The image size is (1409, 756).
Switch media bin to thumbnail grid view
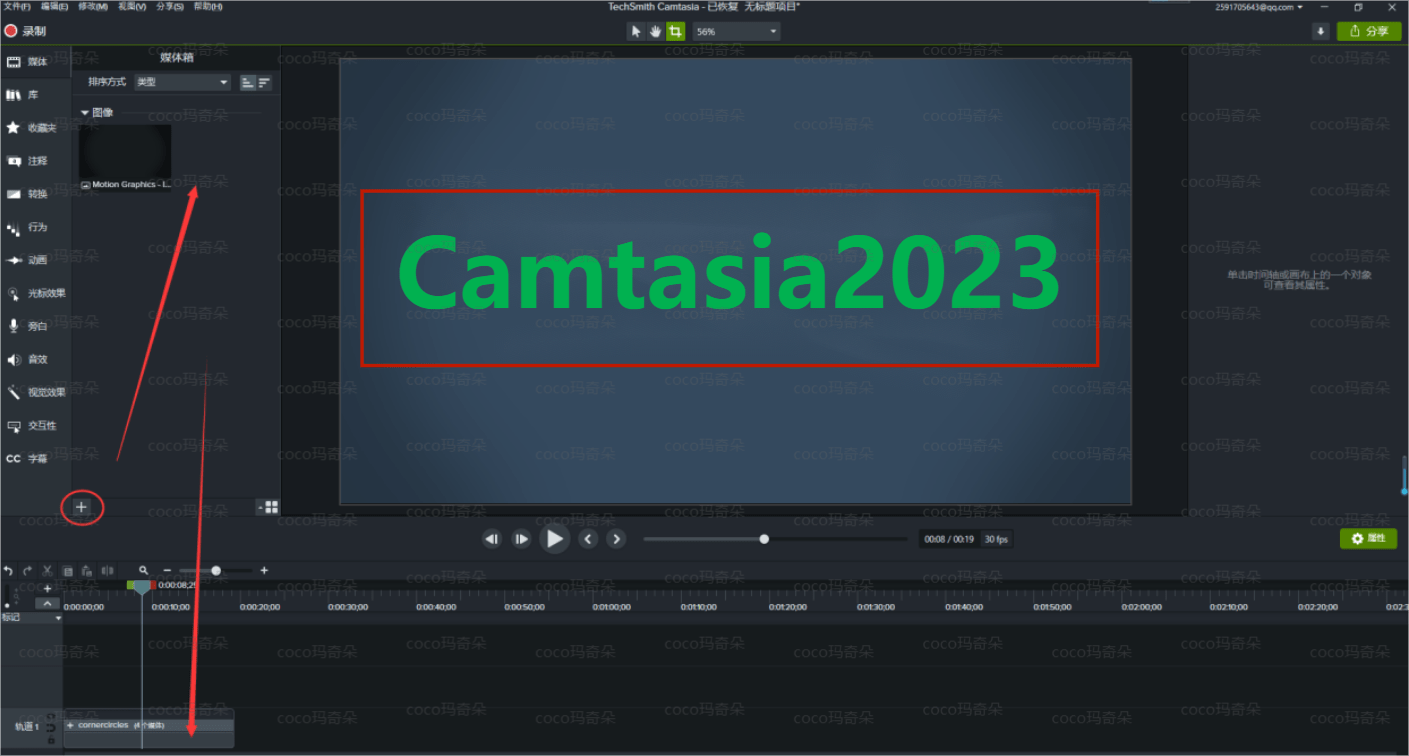(x=271, y=507)
